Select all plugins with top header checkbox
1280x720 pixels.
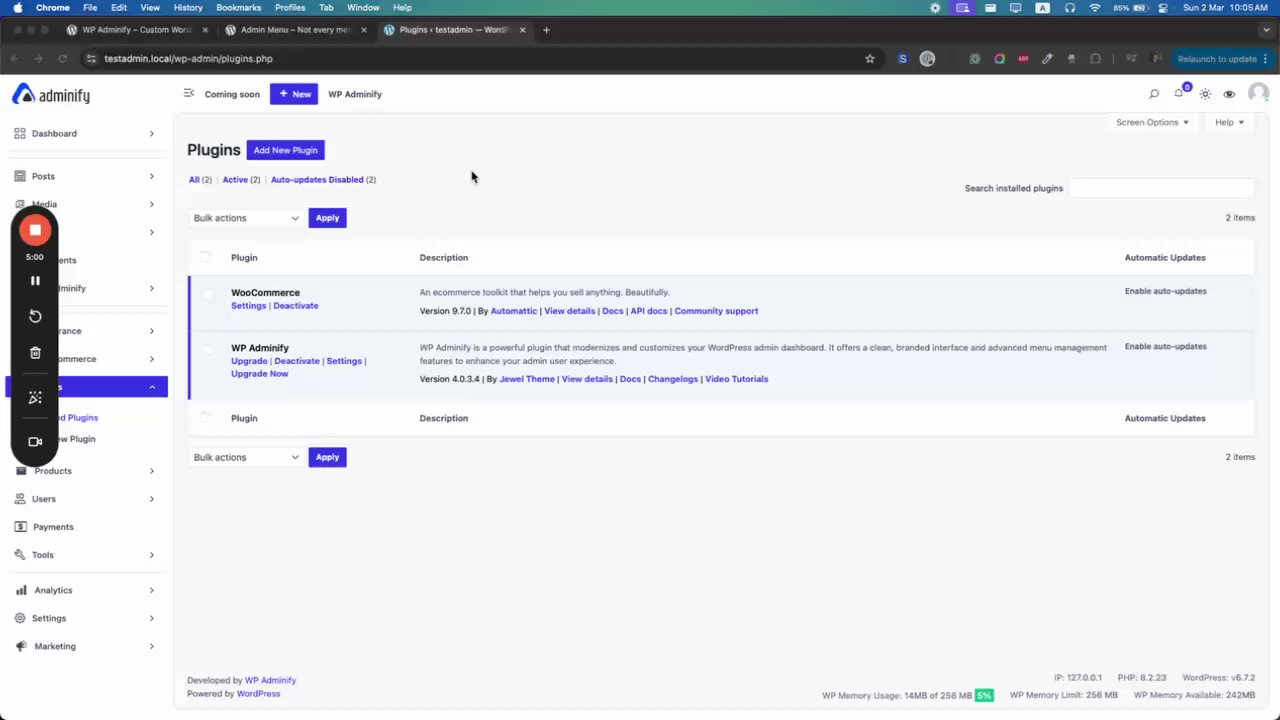point(205,257)
